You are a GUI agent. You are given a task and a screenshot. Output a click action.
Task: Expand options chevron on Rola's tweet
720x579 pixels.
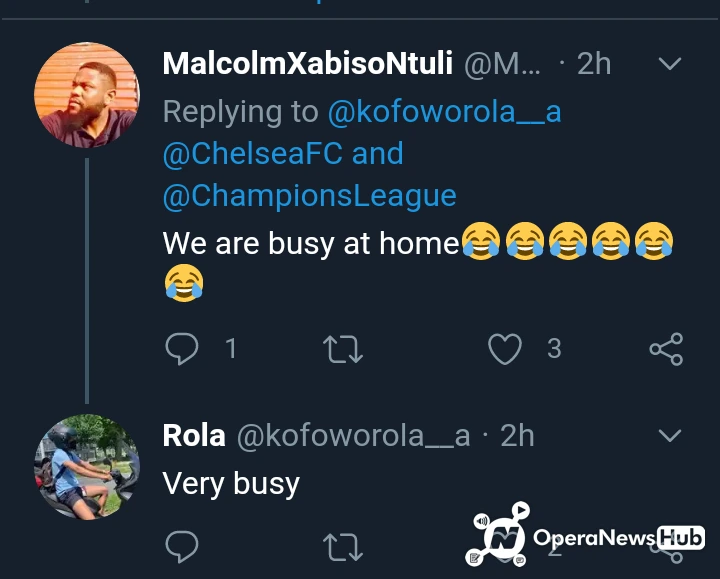pyautogui.click(x=669, y=435)
